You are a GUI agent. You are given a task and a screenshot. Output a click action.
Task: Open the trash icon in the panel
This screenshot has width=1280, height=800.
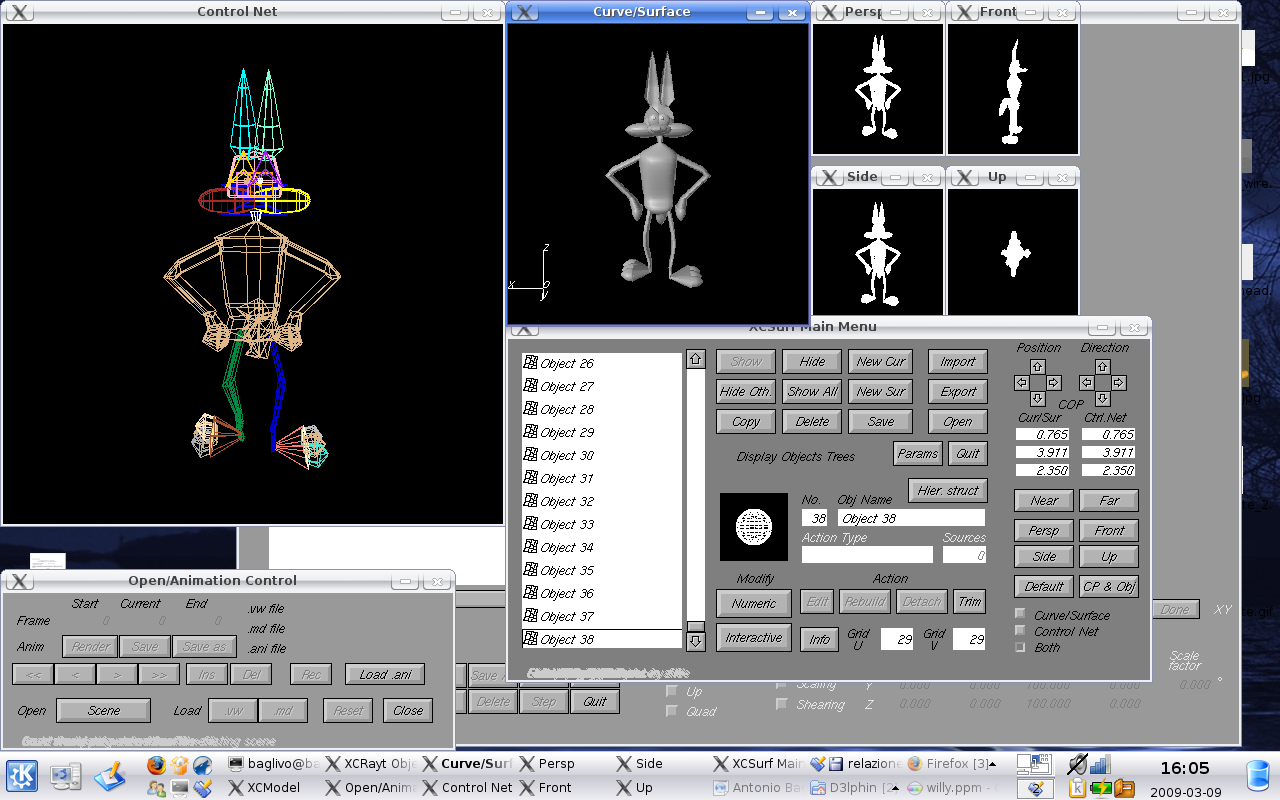tap(1259, 776)
